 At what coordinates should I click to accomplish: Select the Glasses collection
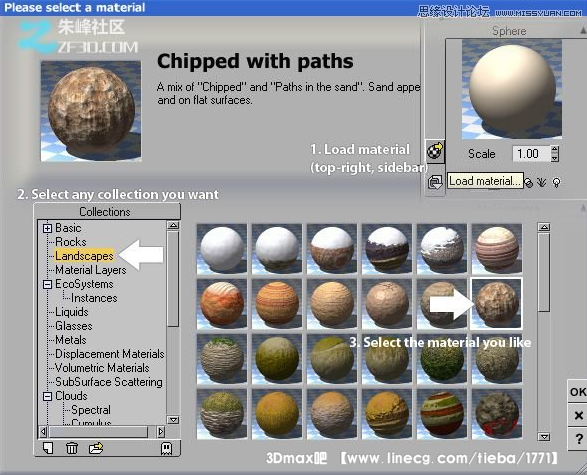click(x=74, y=326)
